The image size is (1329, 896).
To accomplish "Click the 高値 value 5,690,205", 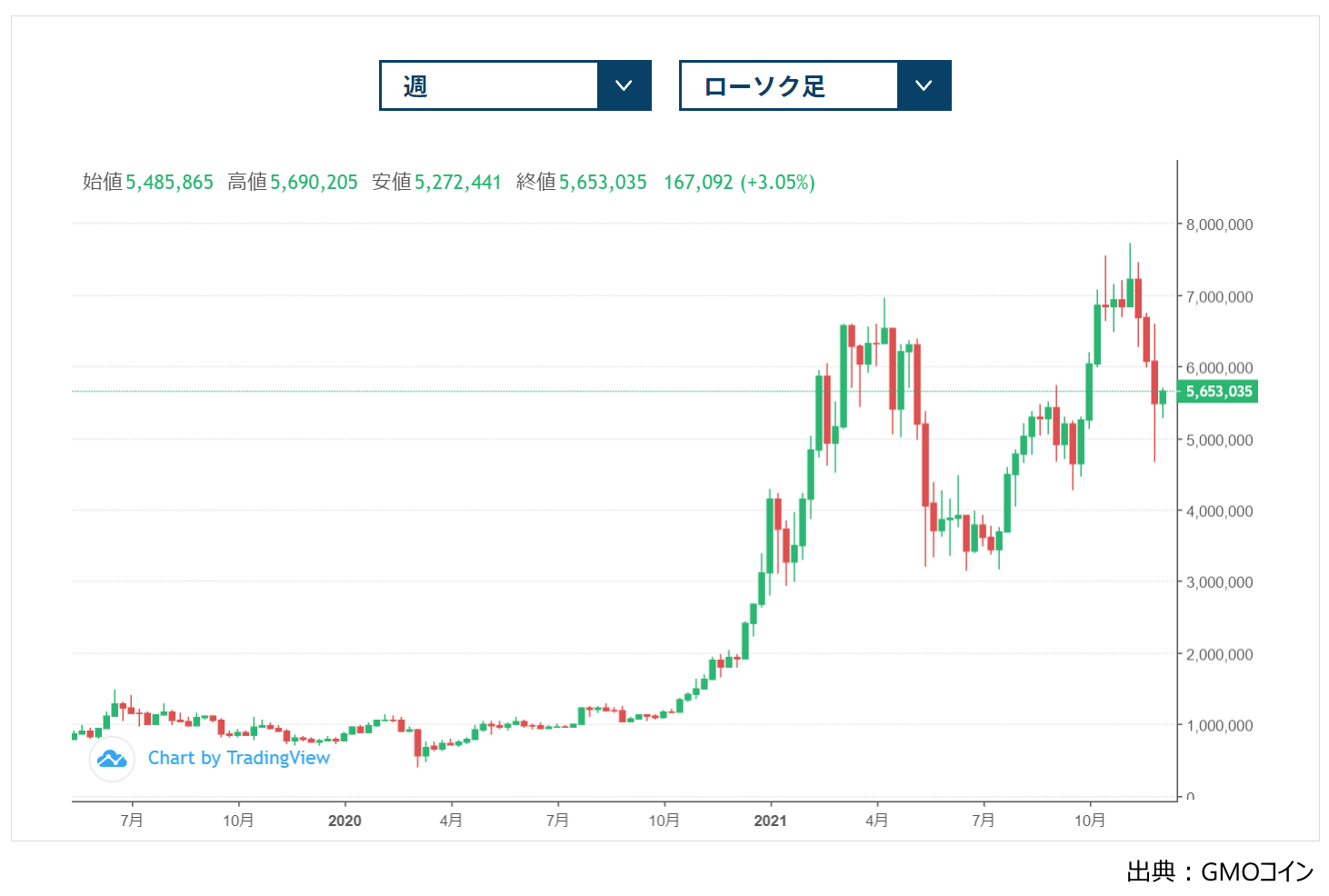I will tap(313, 182).
